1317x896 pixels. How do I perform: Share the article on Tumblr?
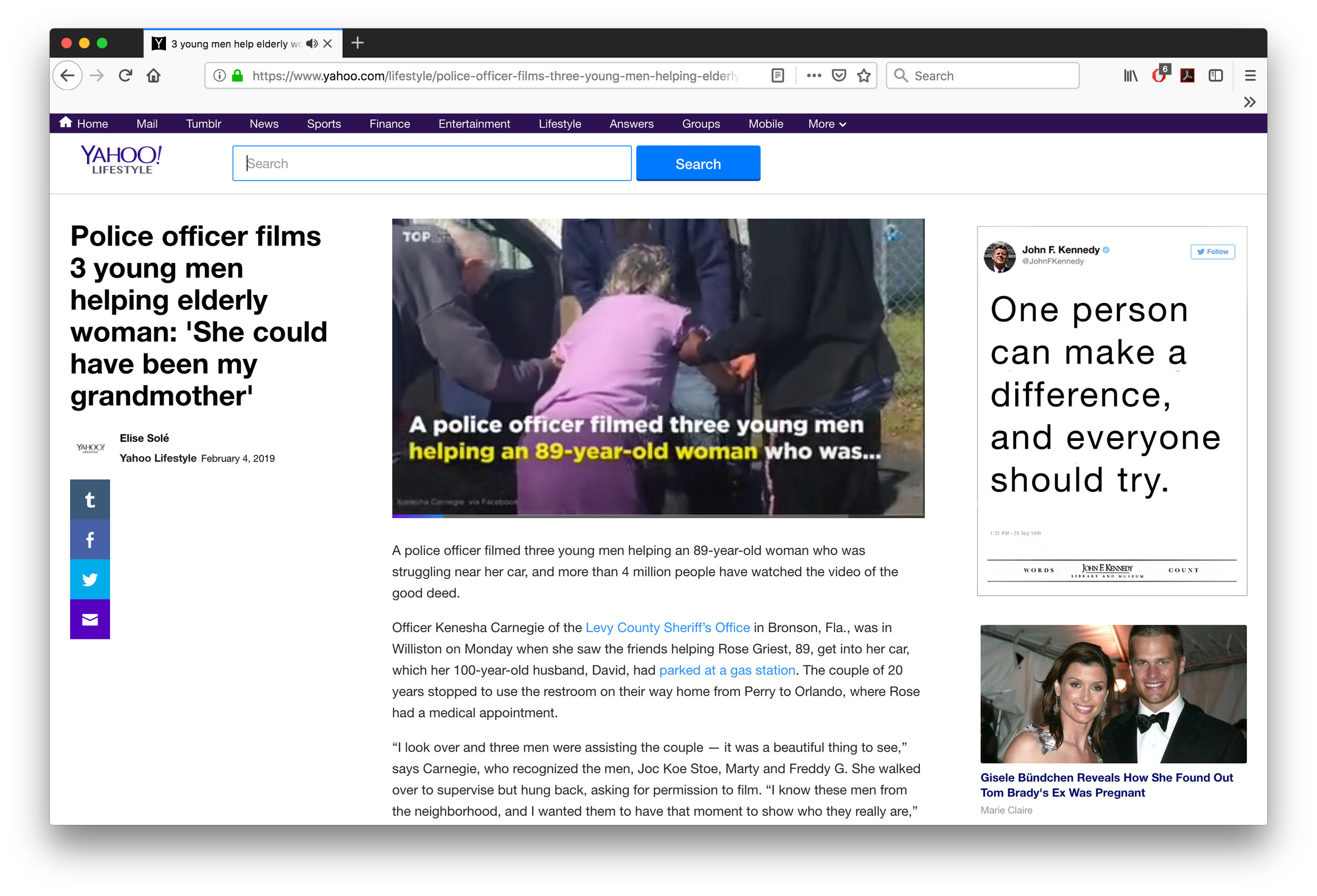[x=90, y=499]
